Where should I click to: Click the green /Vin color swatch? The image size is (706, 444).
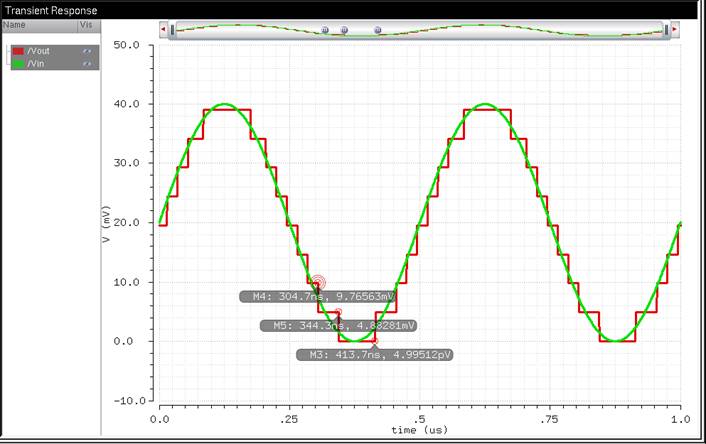click(x=18, y=64)
